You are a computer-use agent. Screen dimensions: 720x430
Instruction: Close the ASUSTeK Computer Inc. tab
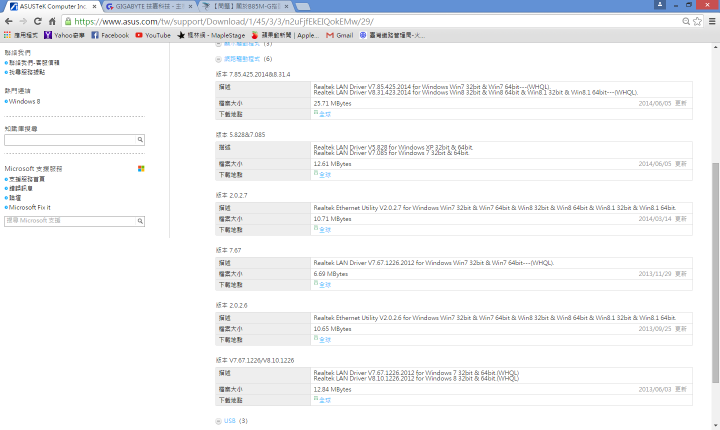pos(94,6)
